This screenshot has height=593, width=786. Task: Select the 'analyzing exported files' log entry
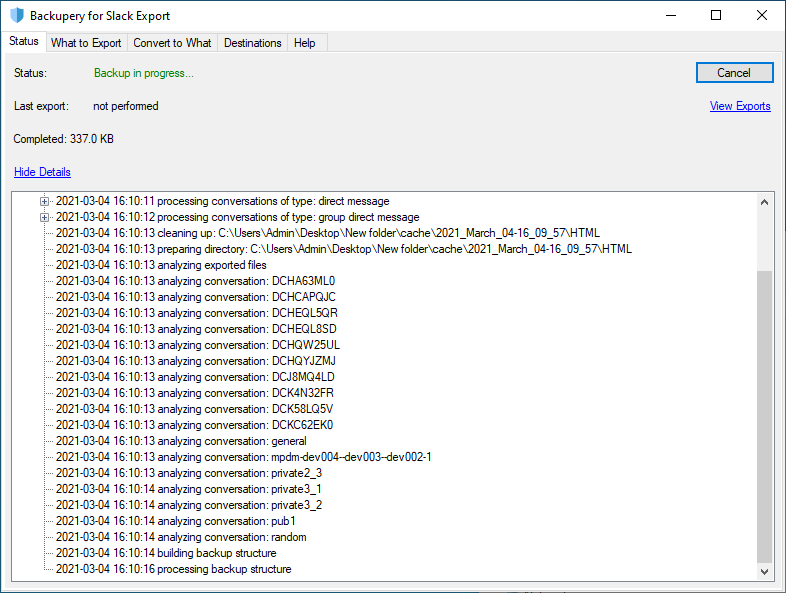161,265
